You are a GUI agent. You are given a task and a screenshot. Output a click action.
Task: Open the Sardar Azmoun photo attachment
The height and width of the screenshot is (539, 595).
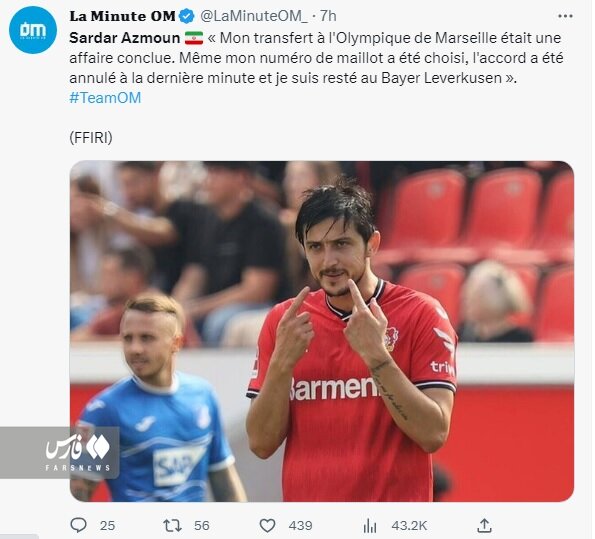coord(322,331)
